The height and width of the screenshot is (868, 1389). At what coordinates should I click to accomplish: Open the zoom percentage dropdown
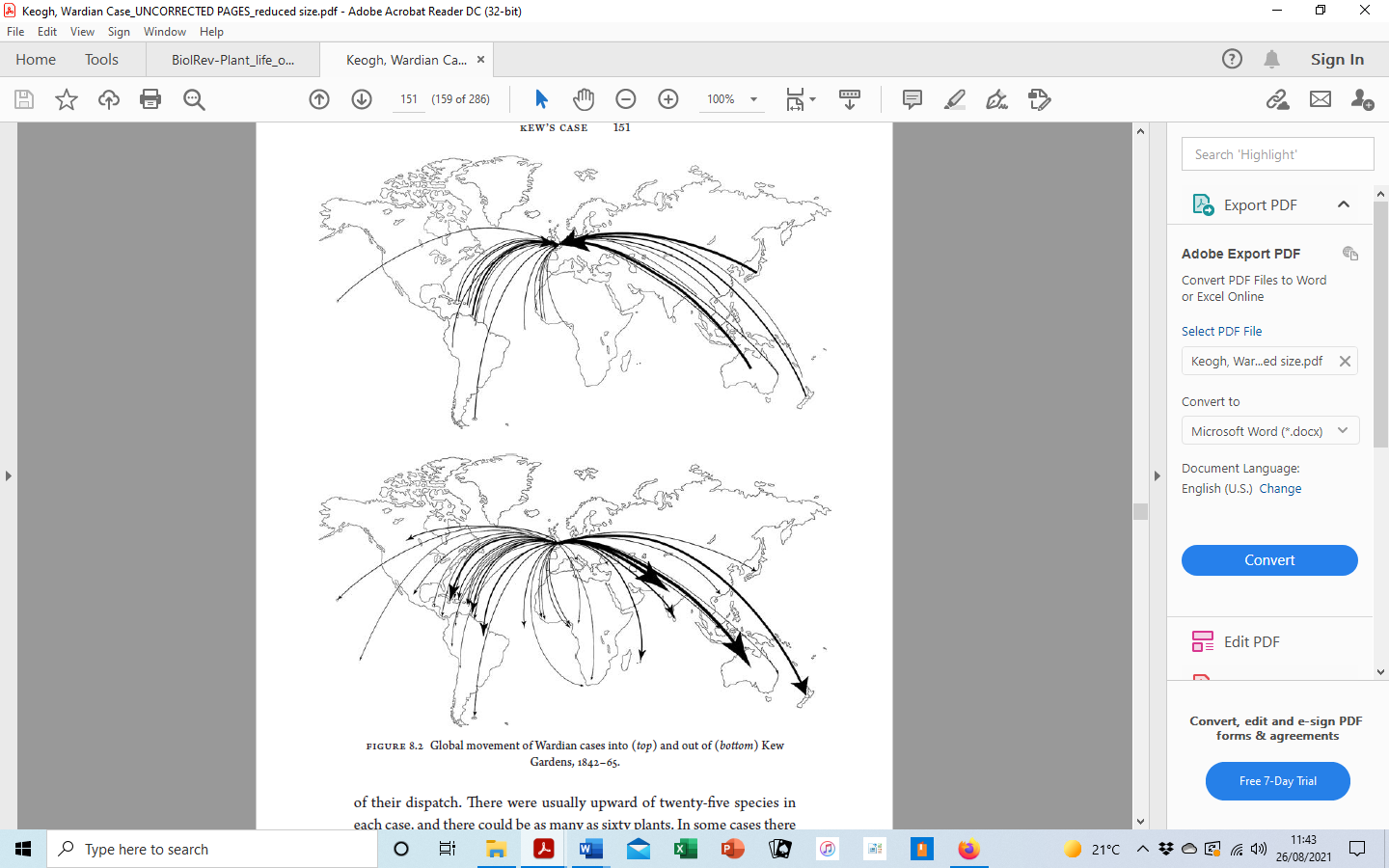(731, 99)
